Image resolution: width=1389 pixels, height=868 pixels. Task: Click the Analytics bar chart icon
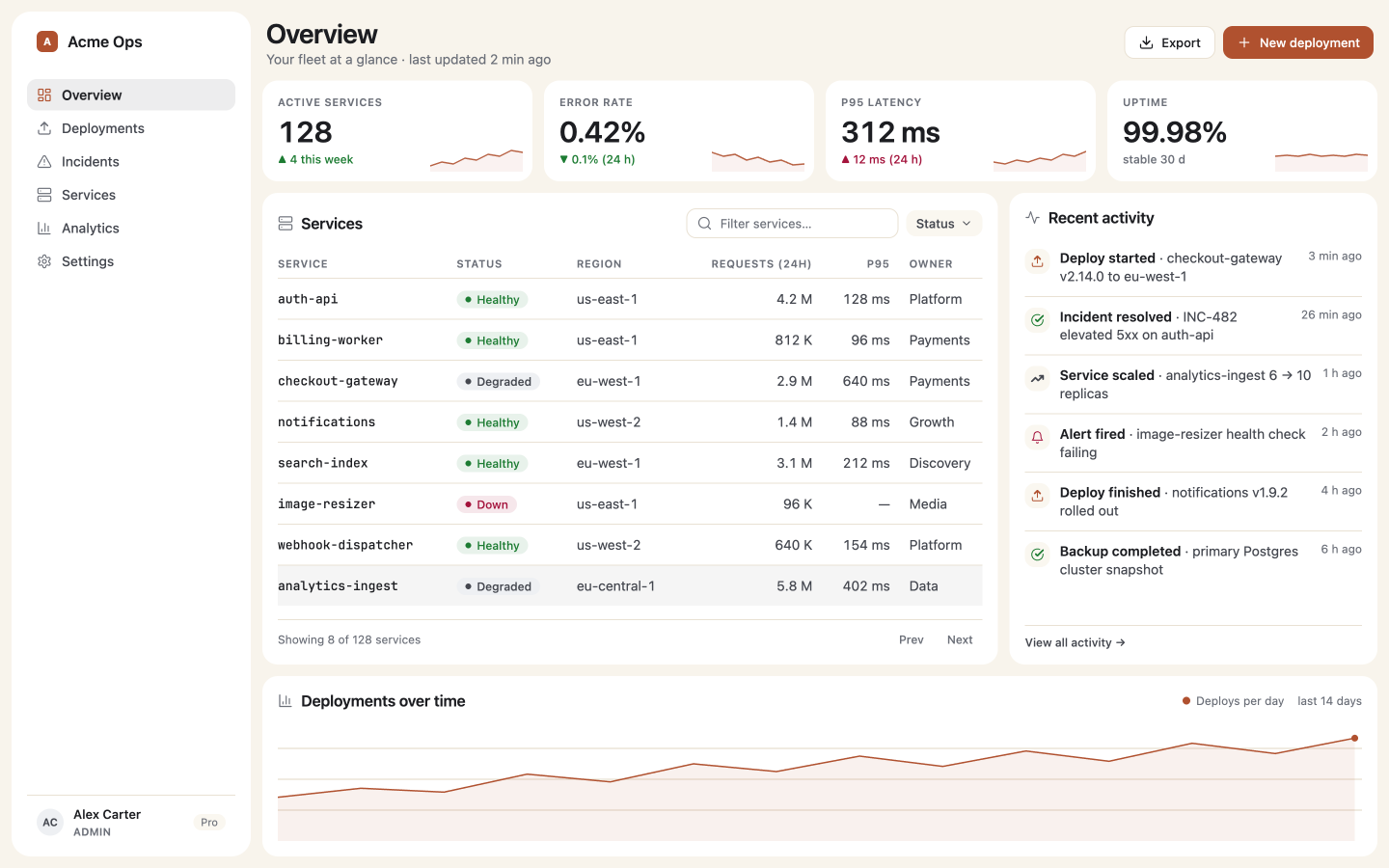click(x=44, y=229)
